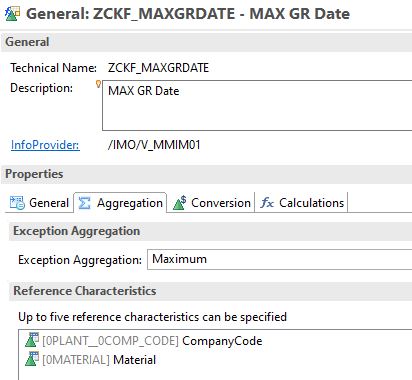The image size is (412, 380).
Task: Click the sigma icon on the Aggregation tab
Action: (84, 203)
